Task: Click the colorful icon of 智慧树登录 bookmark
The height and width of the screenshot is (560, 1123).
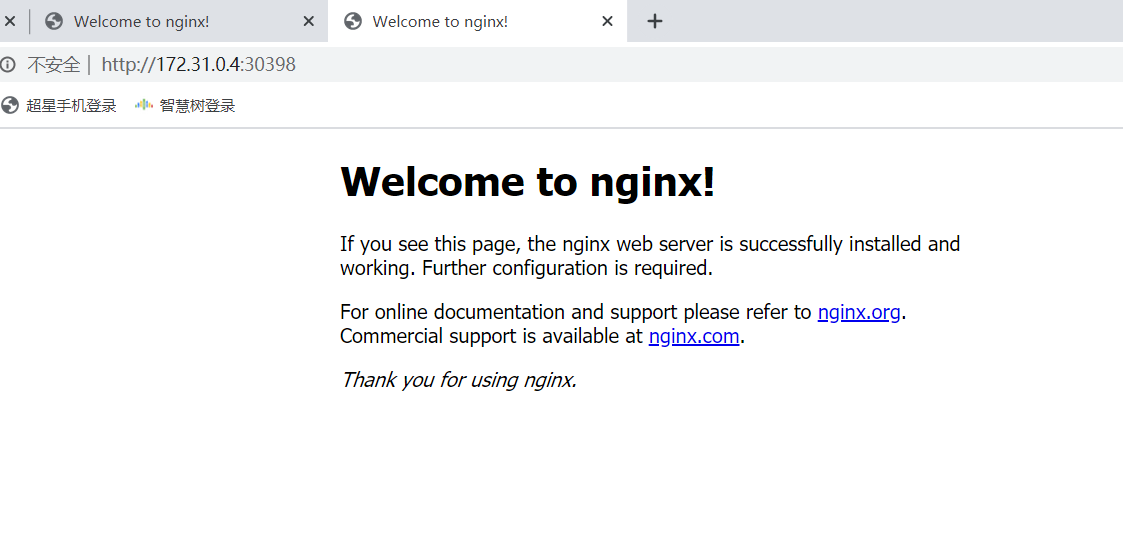Action: coord(144,105)
